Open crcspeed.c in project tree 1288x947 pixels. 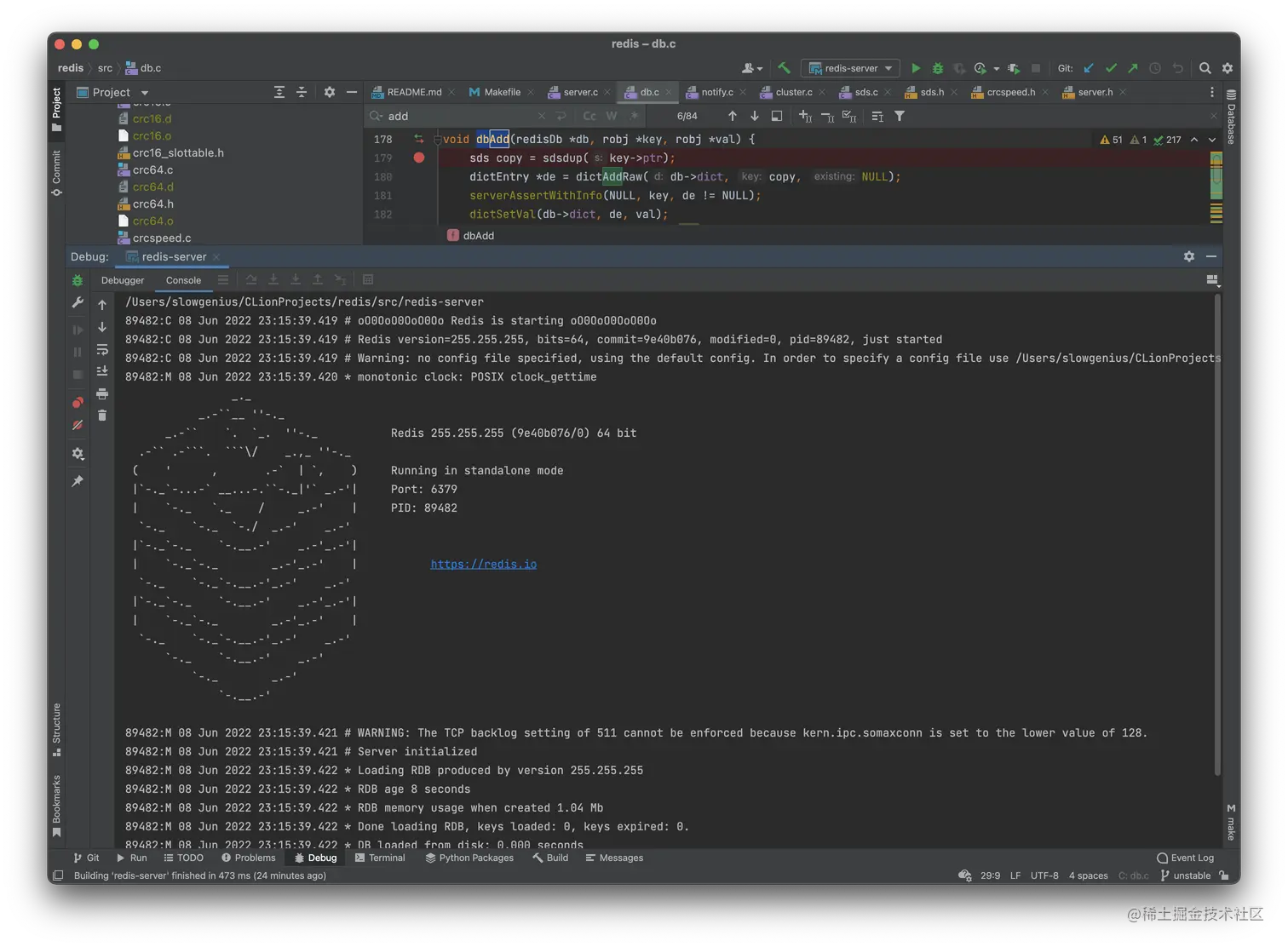click(x=162, y=238)
